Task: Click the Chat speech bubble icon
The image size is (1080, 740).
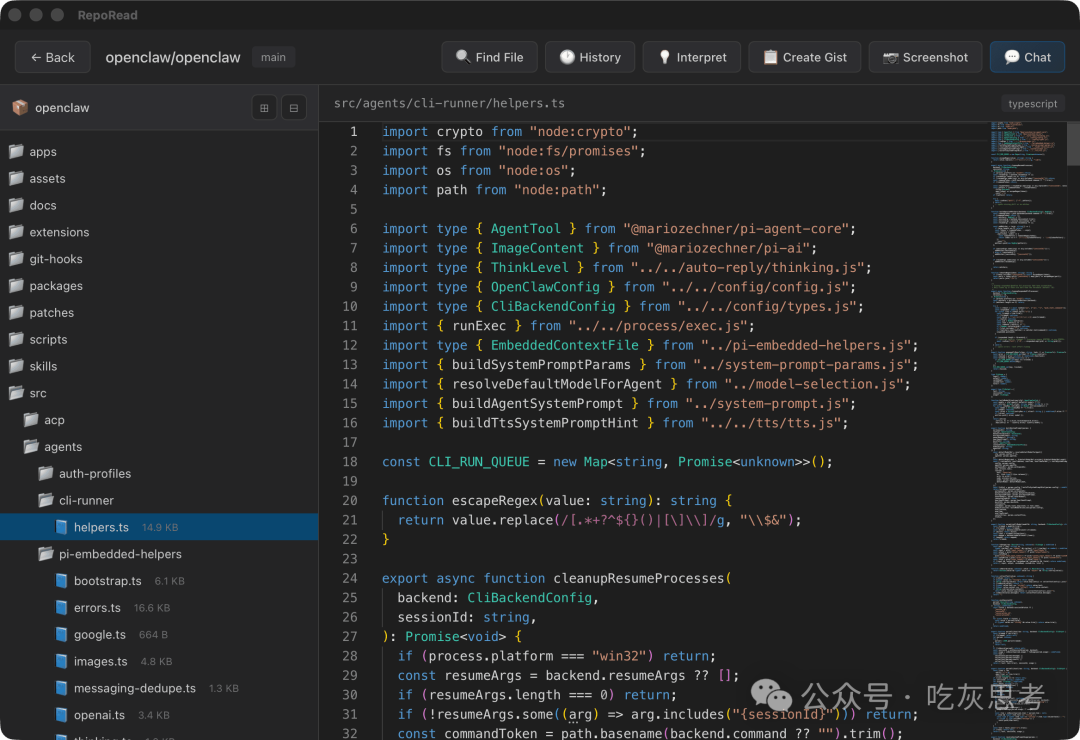Action: [x=1012, y=56]
